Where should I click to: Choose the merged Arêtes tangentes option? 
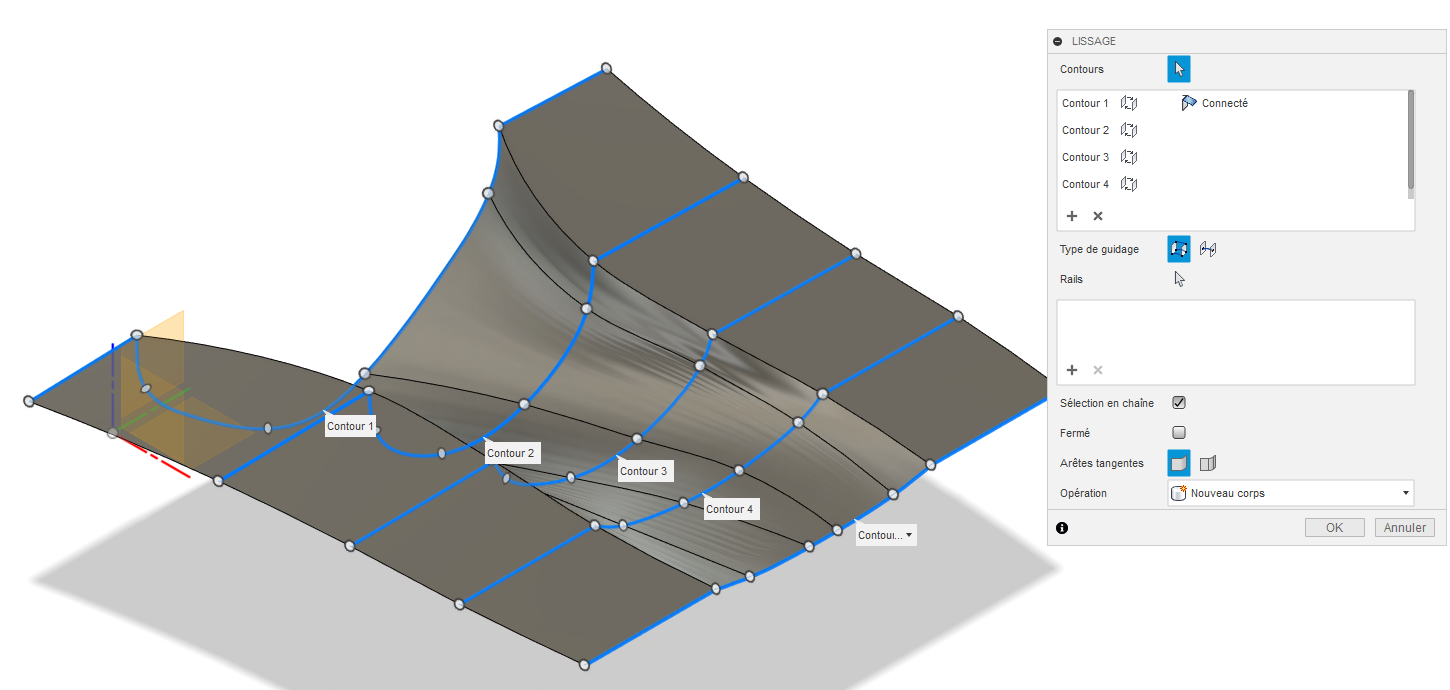tap(1179, 463)
